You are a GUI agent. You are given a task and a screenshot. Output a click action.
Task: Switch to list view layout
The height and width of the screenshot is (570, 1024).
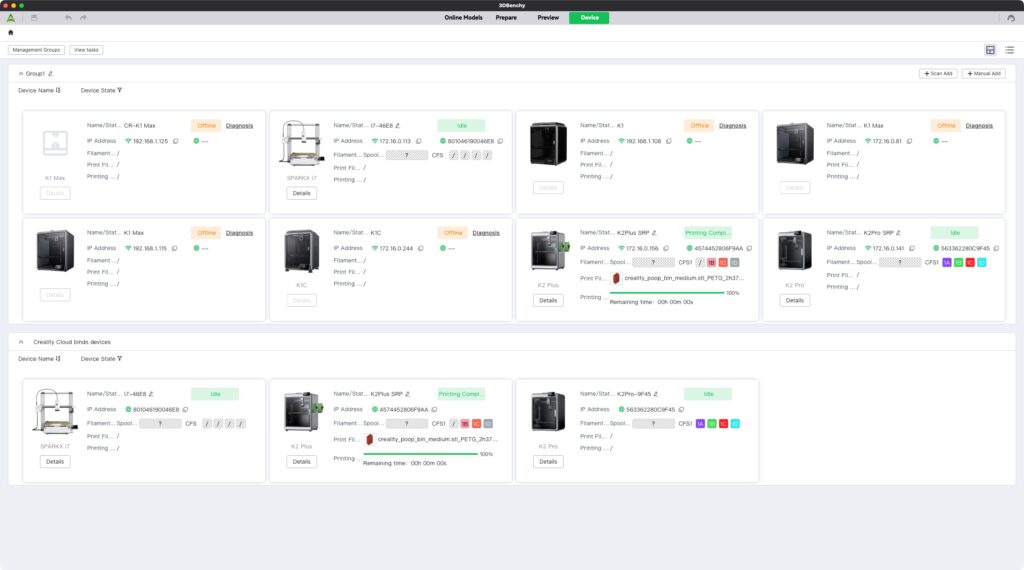coord(1009,50)
